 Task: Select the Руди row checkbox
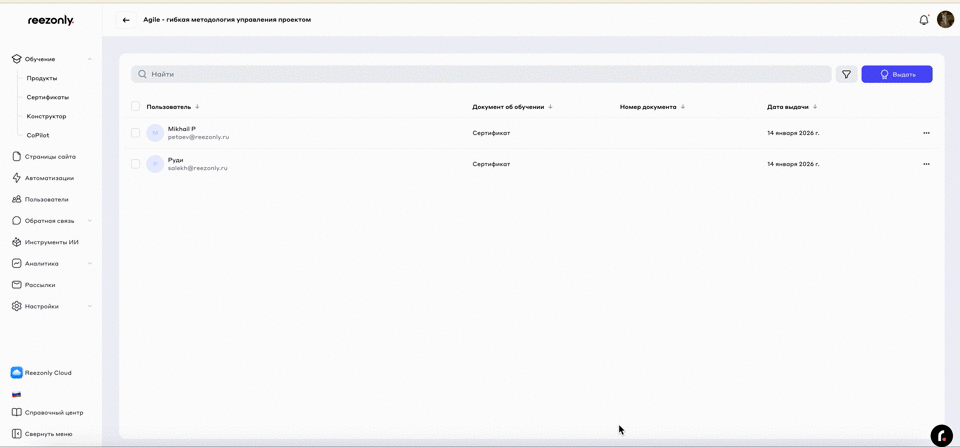[x=136, y=164]
